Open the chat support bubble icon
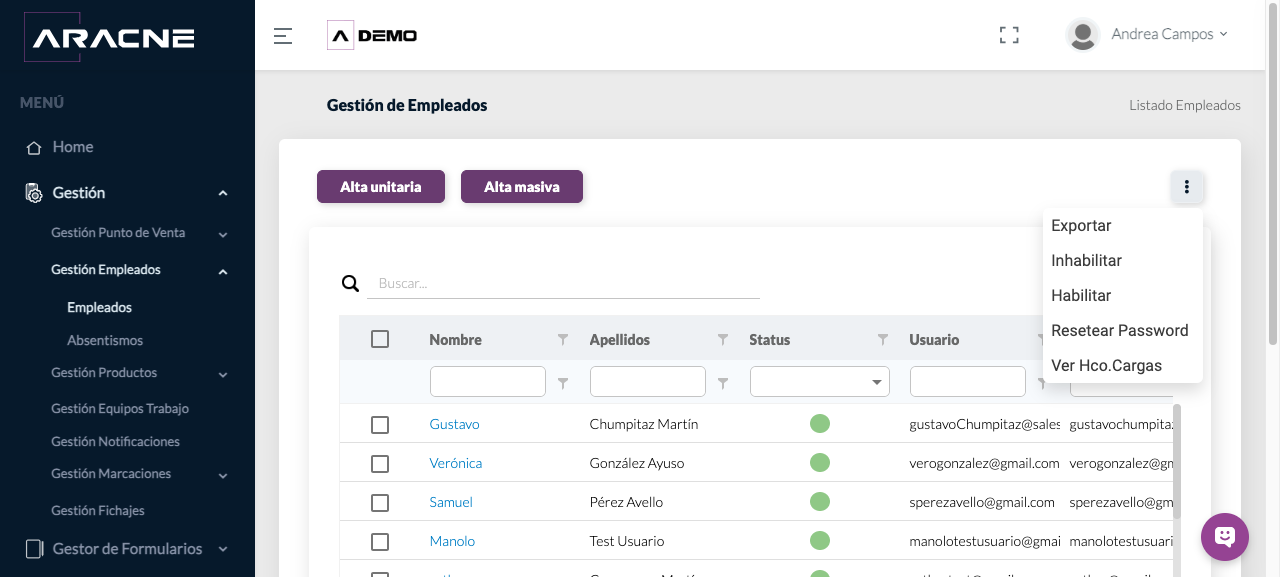1280x577 pixels. tap(1225, 537)
